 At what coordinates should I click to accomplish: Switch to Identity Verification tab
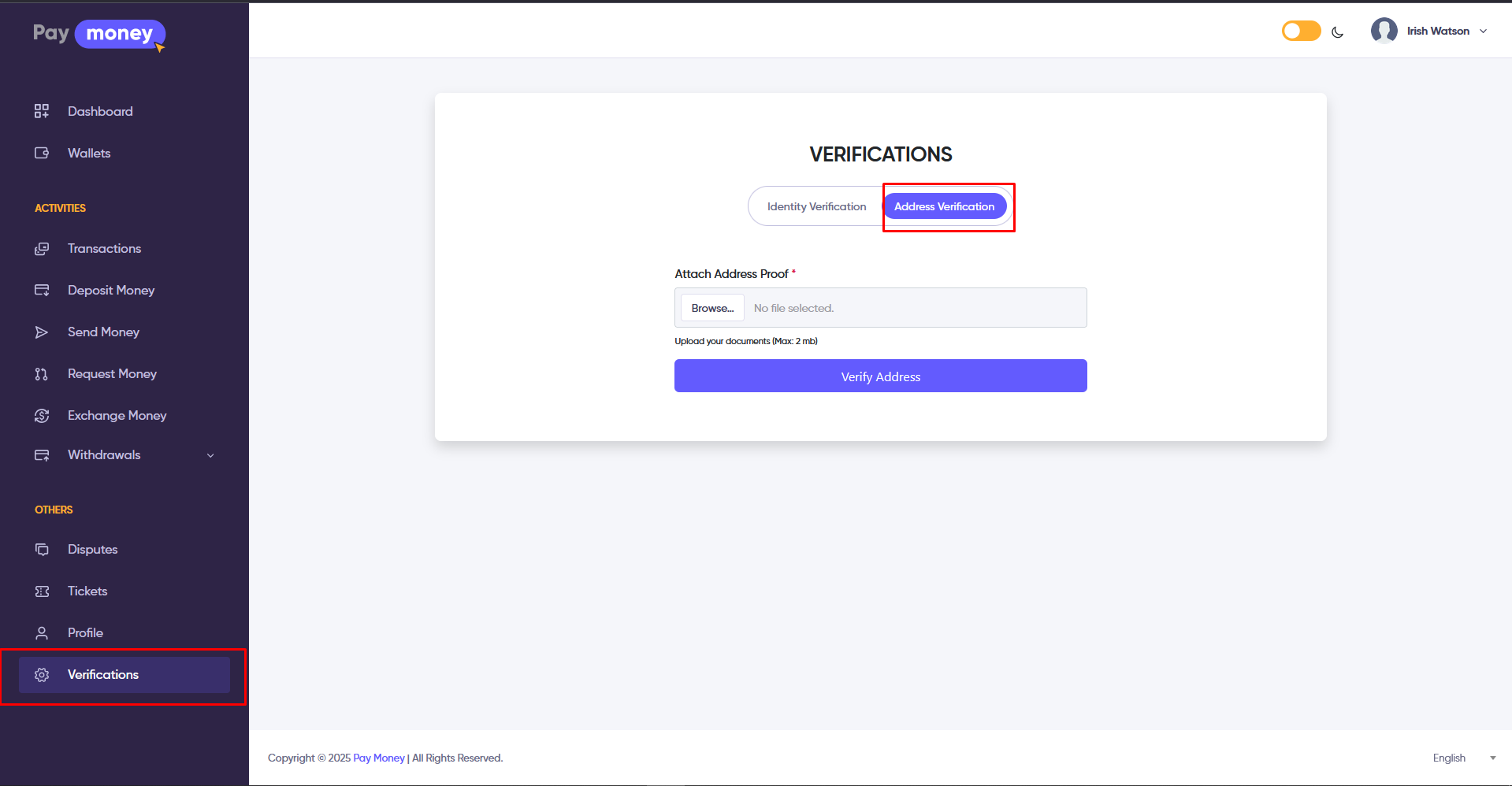pos(816,206)
